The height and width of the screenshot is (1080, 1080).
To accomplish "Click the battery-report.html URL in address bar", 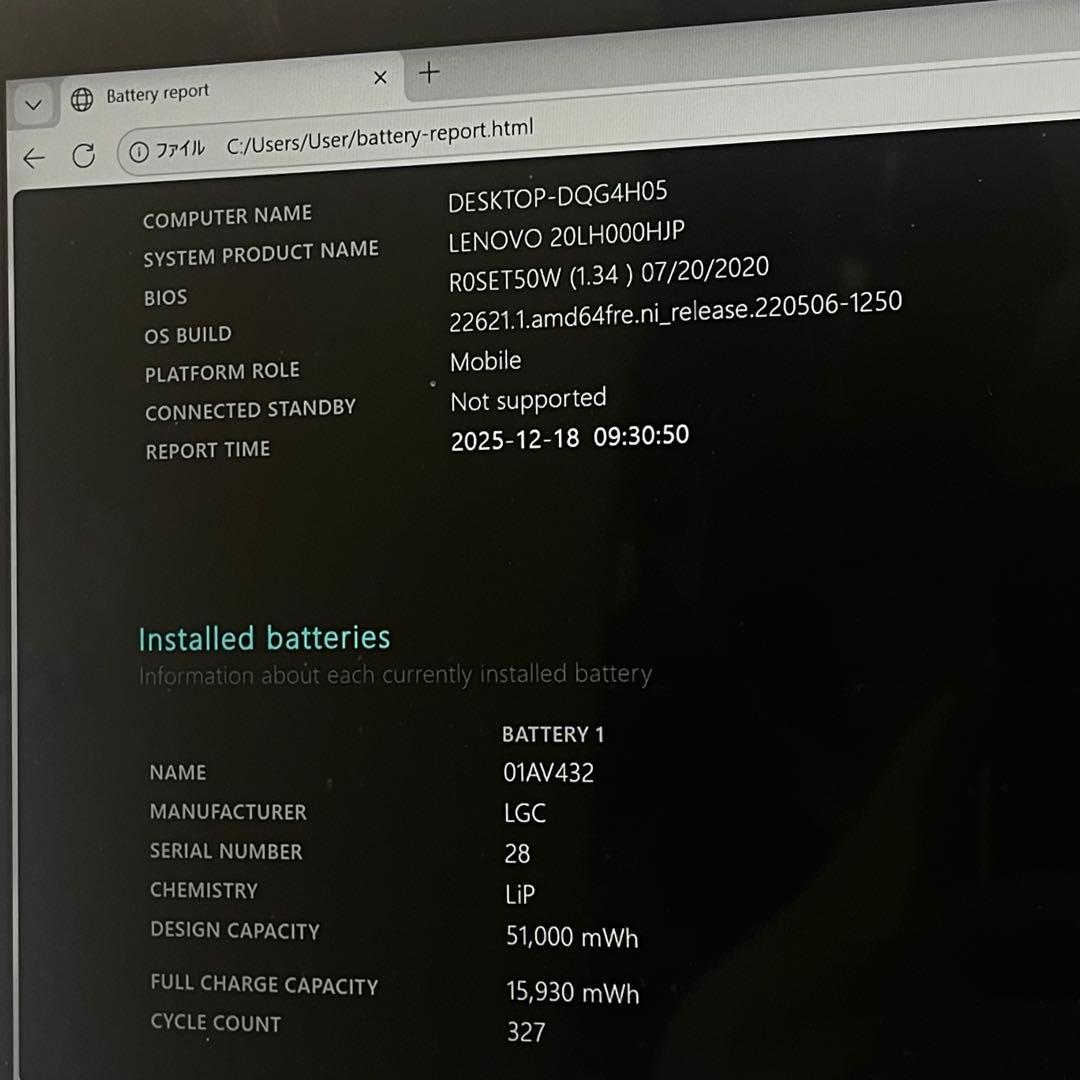I will point(380,137).
